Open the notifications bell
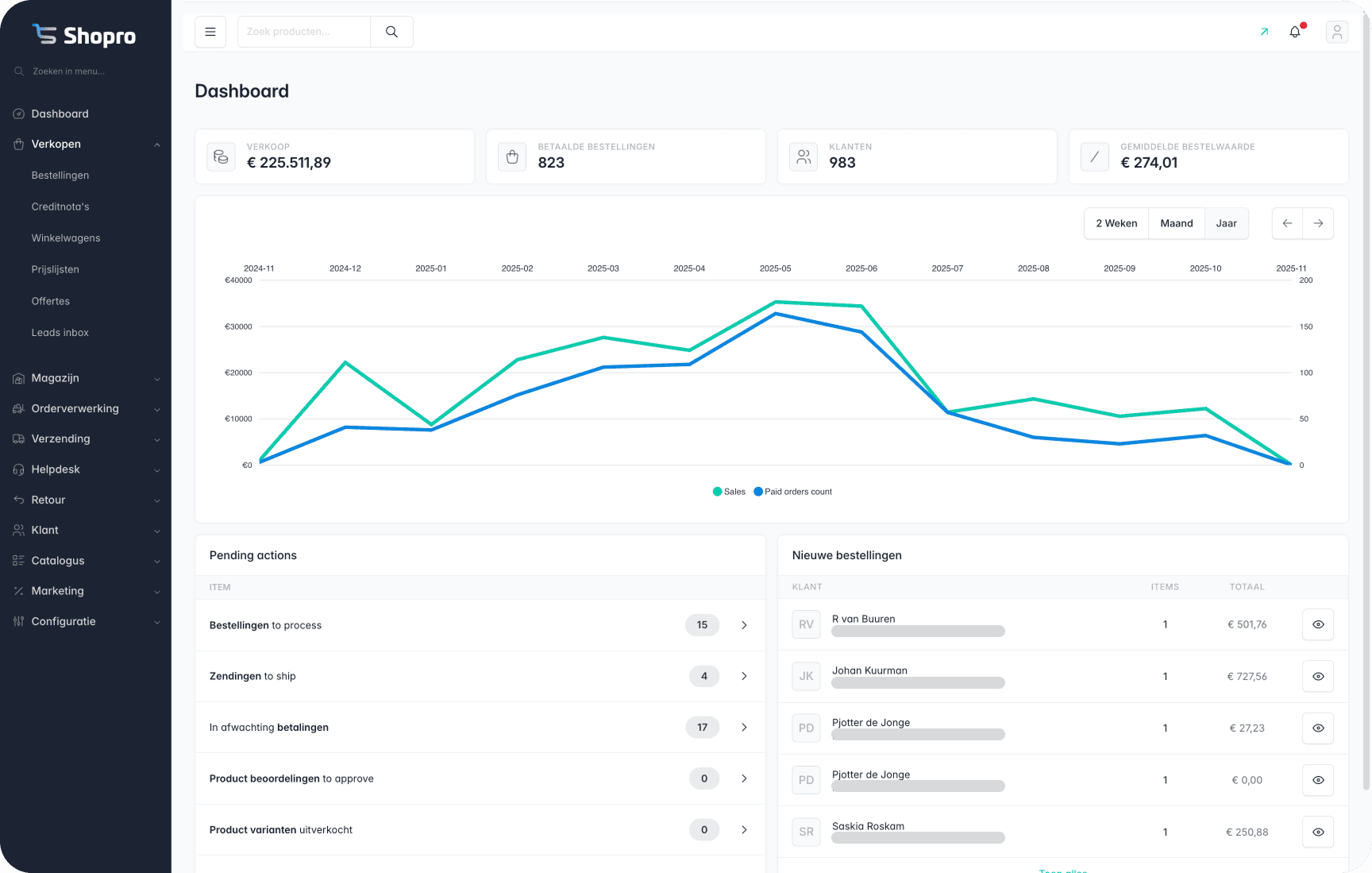Viewport: 1372px width, 873px height. click(1295, 32)
